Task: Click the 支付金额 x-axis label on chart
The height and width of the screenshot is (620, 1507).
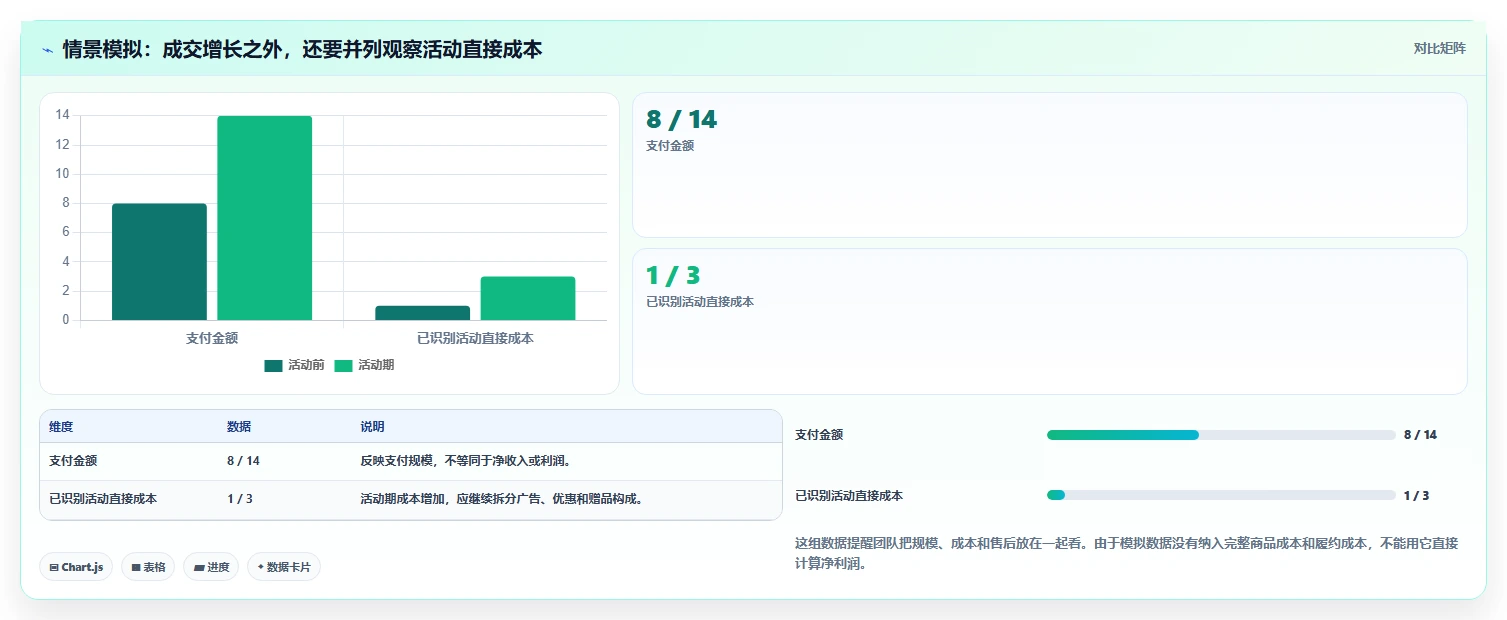Action: pos(212,338)
